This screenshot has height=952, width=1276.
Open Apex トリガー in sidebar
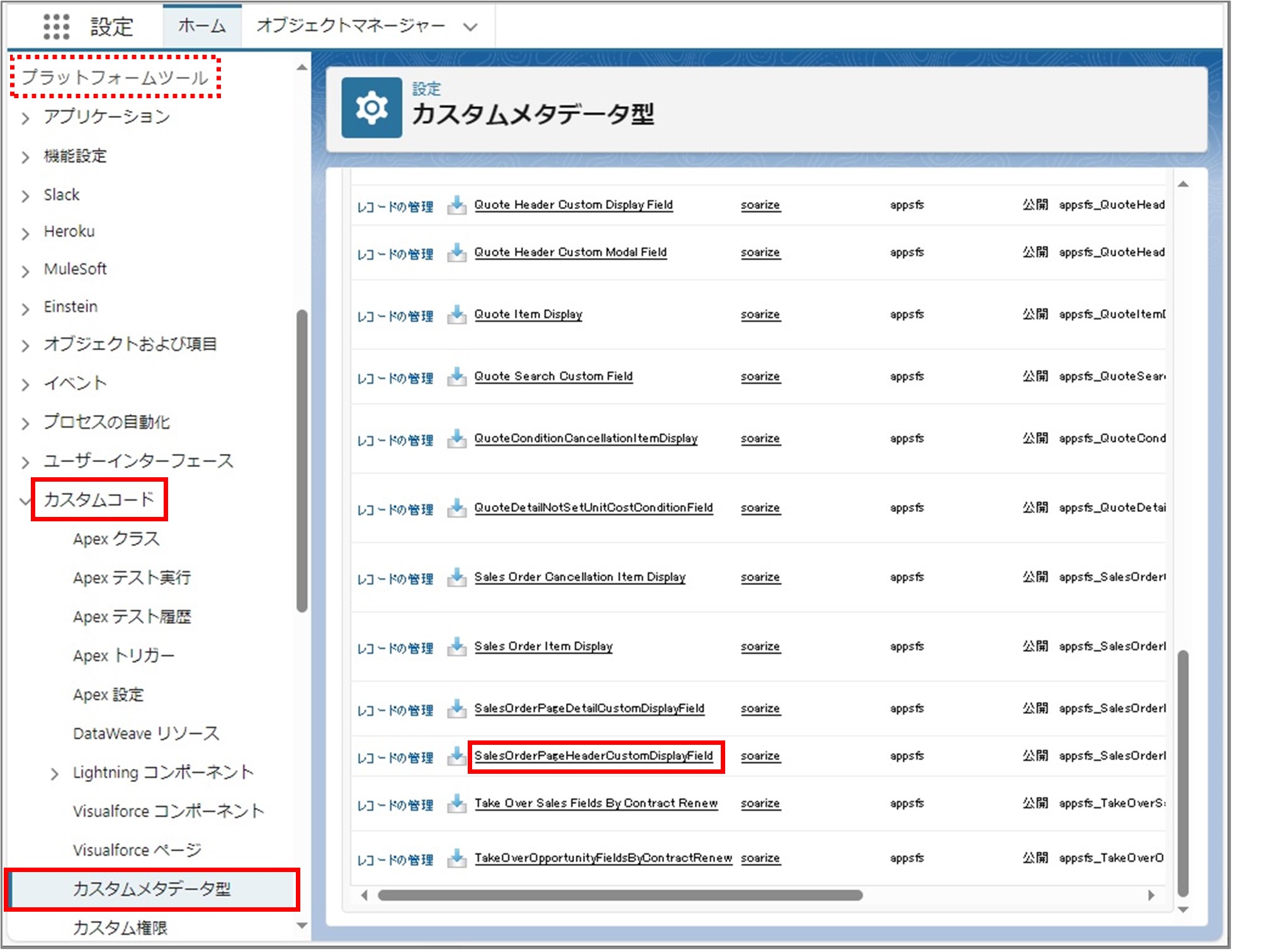pyautogui.click(x=123, y=655)
